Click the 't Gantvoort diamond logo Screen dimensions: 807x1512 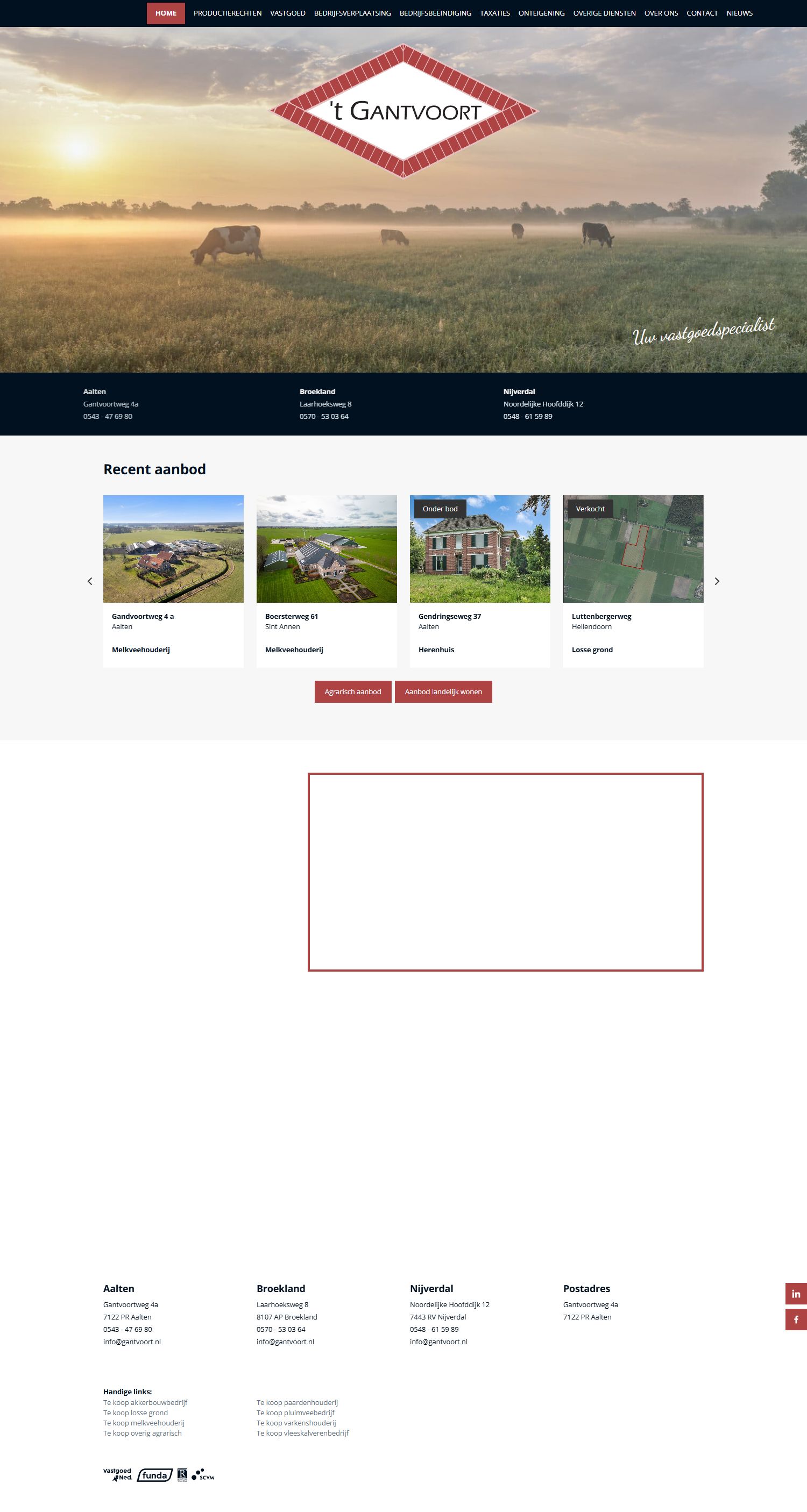tap(403, 111)
